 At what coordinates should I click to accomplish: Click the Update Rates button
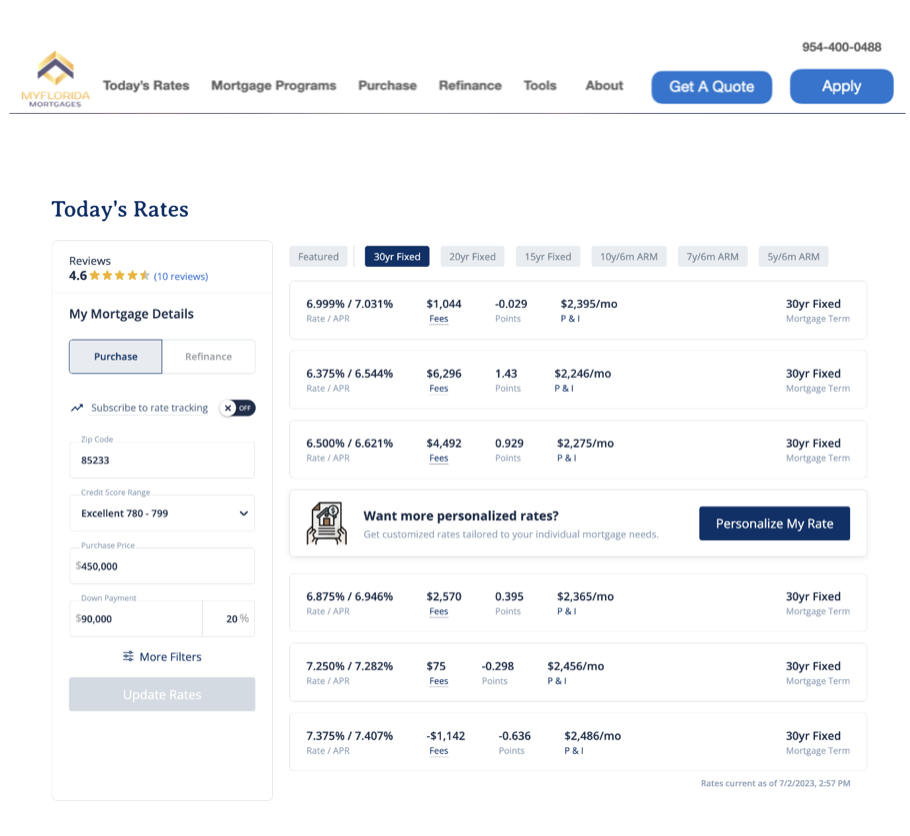click(162, 694)
